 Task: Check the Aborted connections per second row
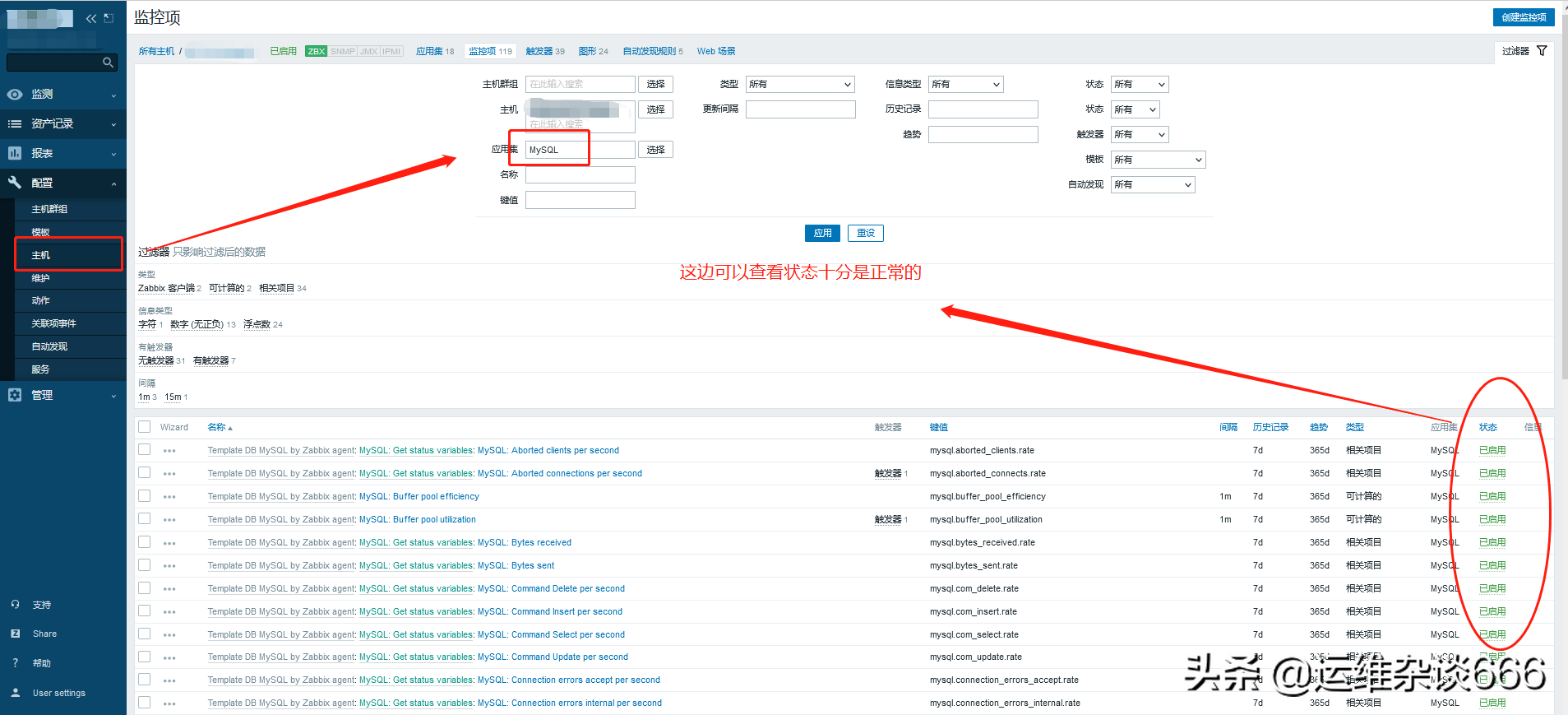145,473
